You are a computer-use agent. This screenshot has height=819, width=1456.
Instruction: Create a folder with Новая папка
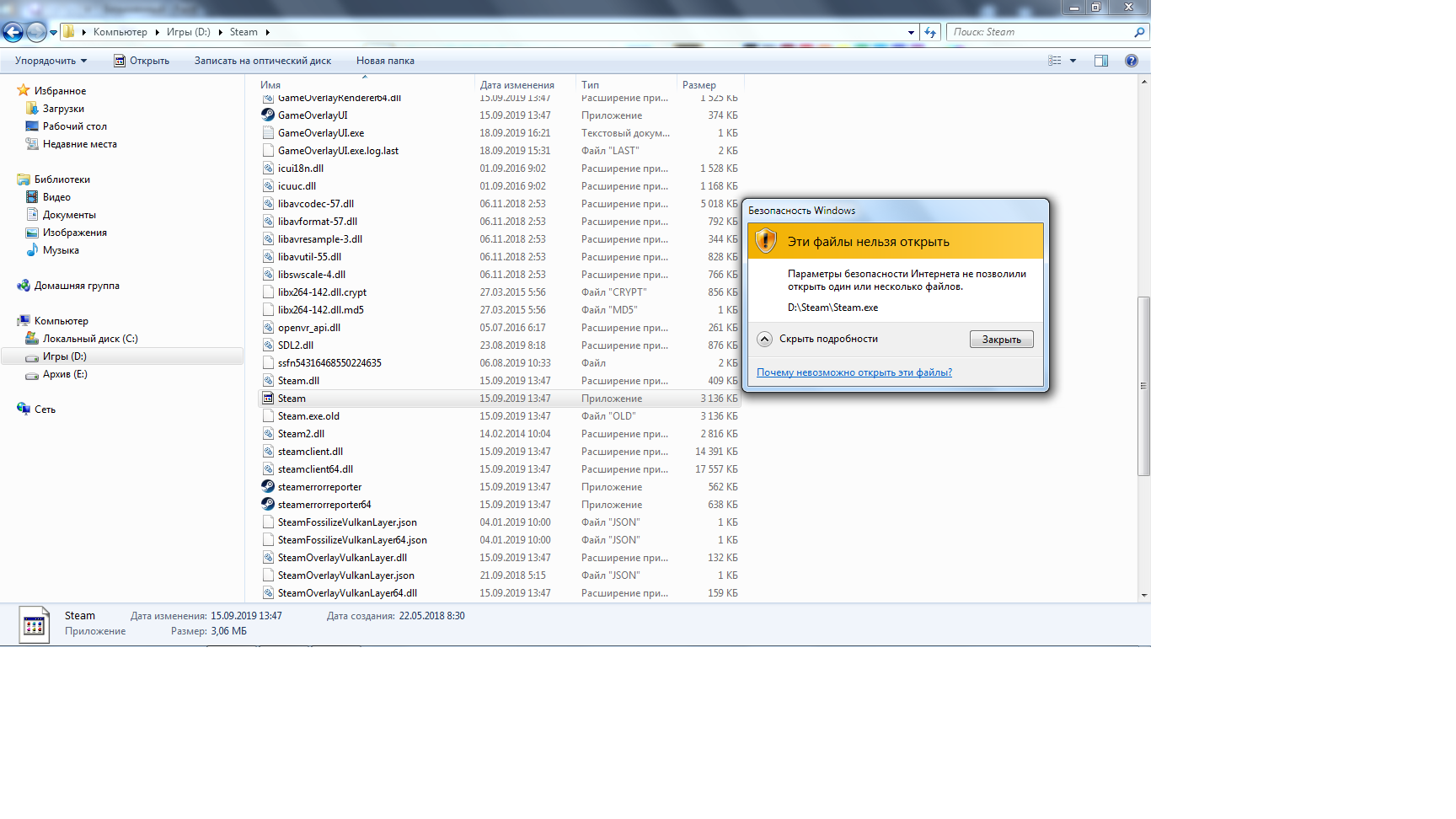385,61
